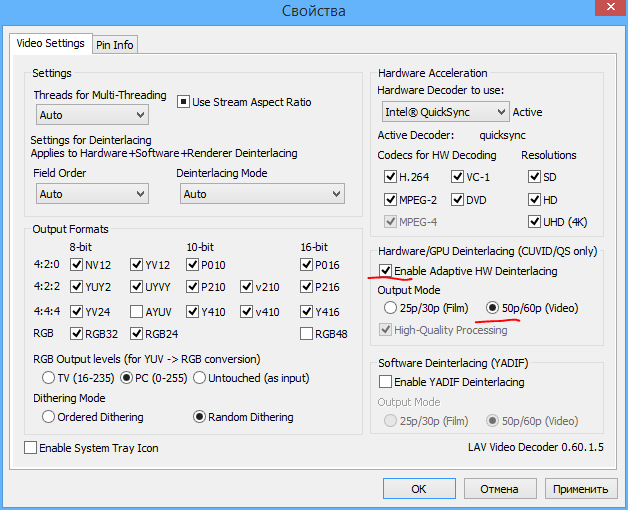Uncheck the UHD (4K) resolution checkbox
The height and width of the screenshot is (510, 628).
coord(535,221)
